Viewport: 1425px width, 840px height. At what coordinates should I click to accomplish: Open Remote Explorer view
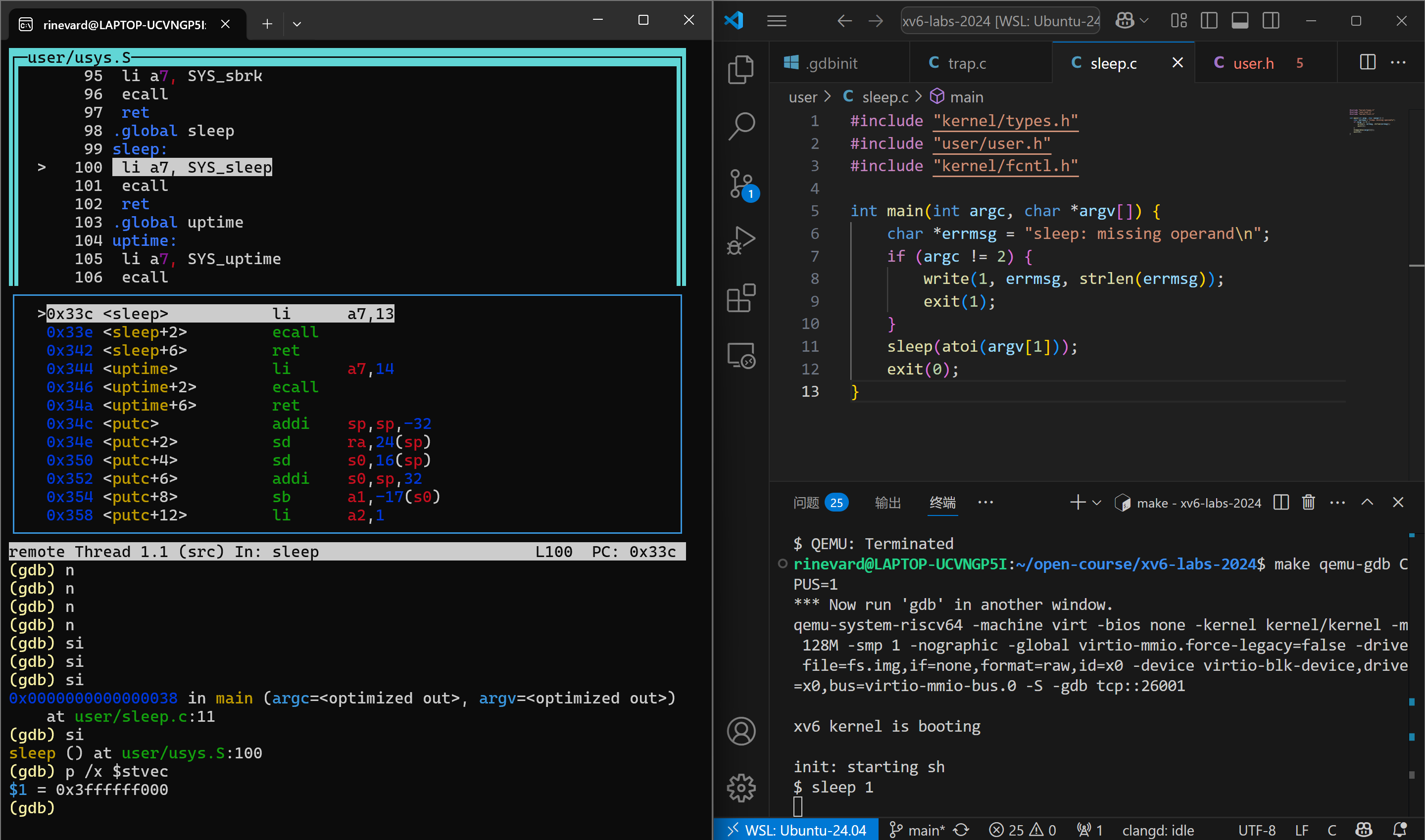[740, 356]
